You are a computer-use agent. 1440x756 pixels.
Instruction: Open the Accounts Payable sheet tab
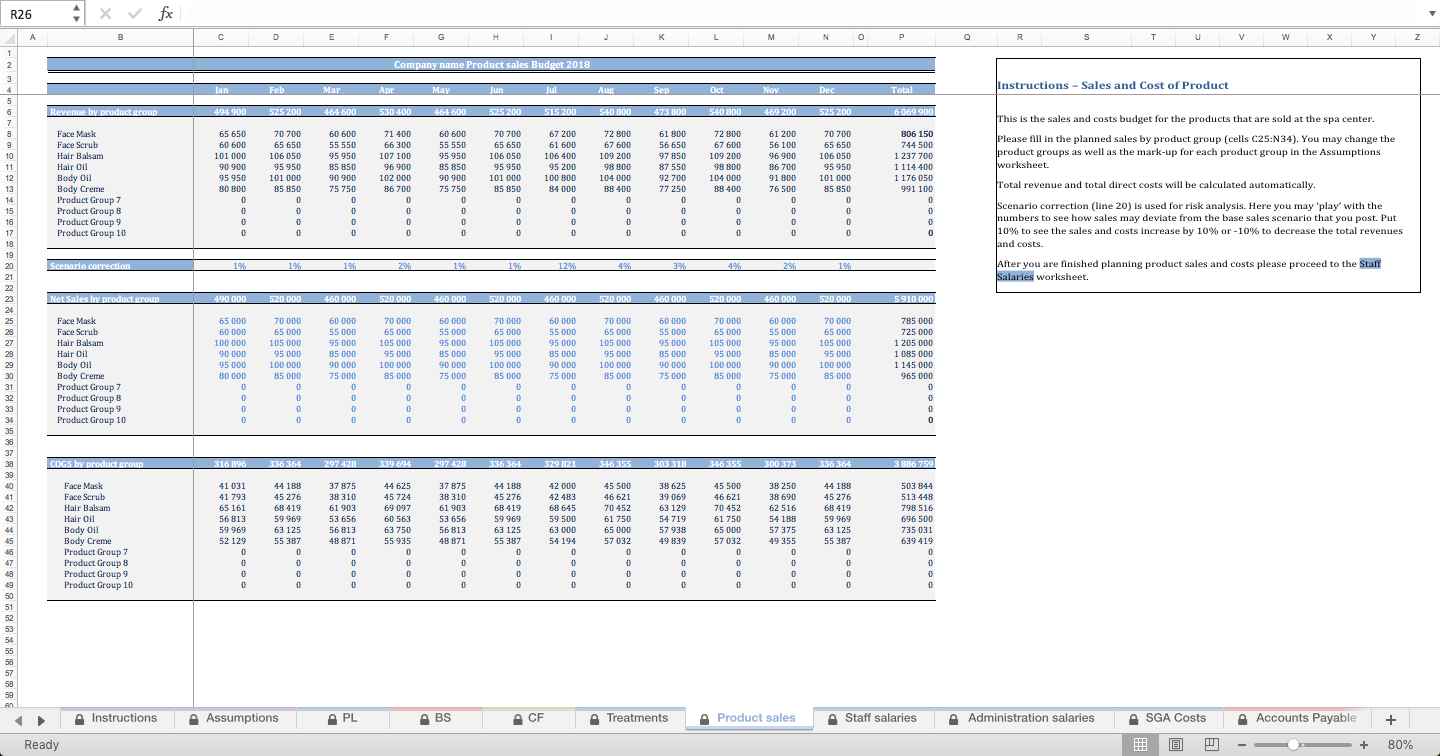coord(1298,718)
